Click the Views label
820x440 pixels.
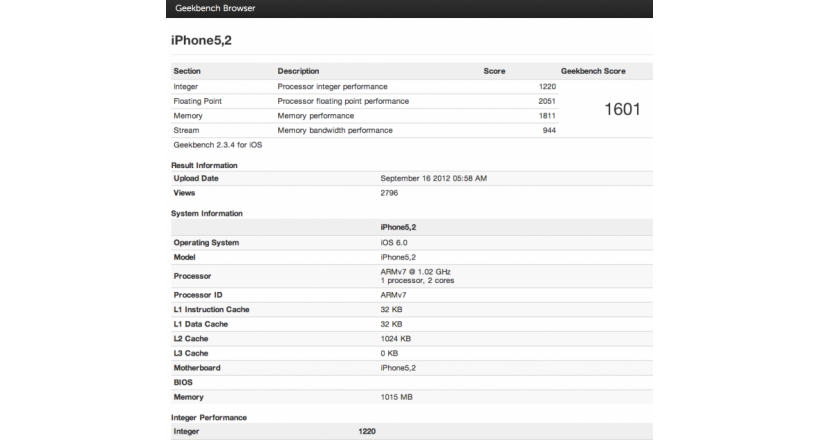tap(184, 193)
